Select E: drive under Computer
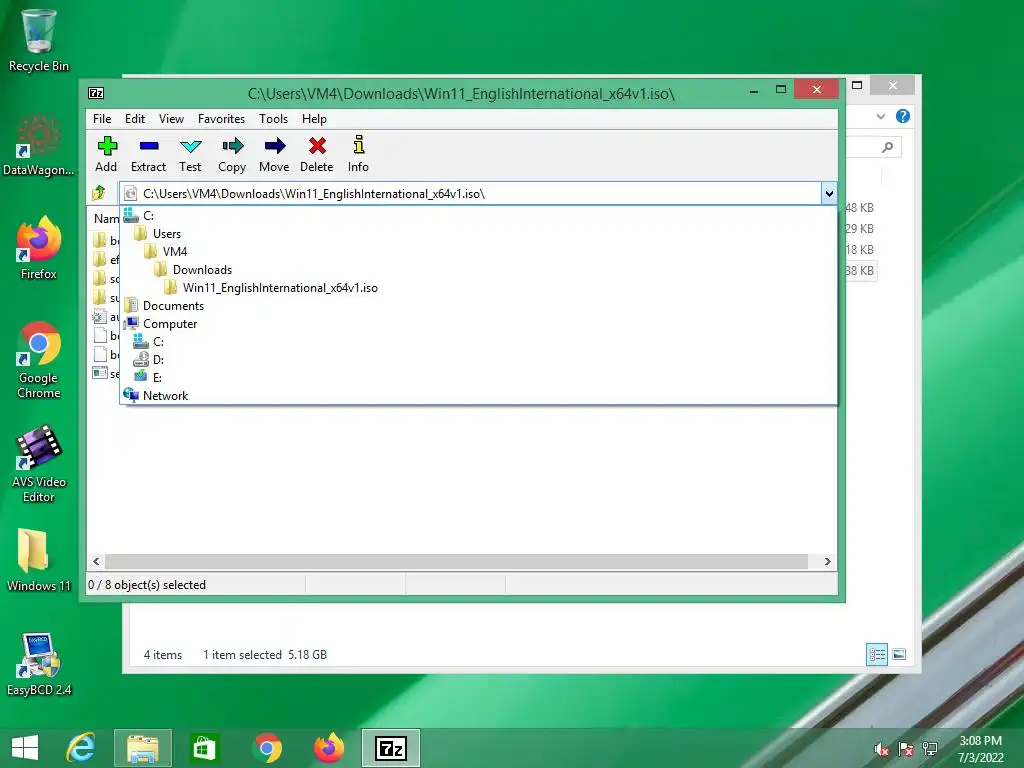The image size is (1024, 768). click(479, 377)
